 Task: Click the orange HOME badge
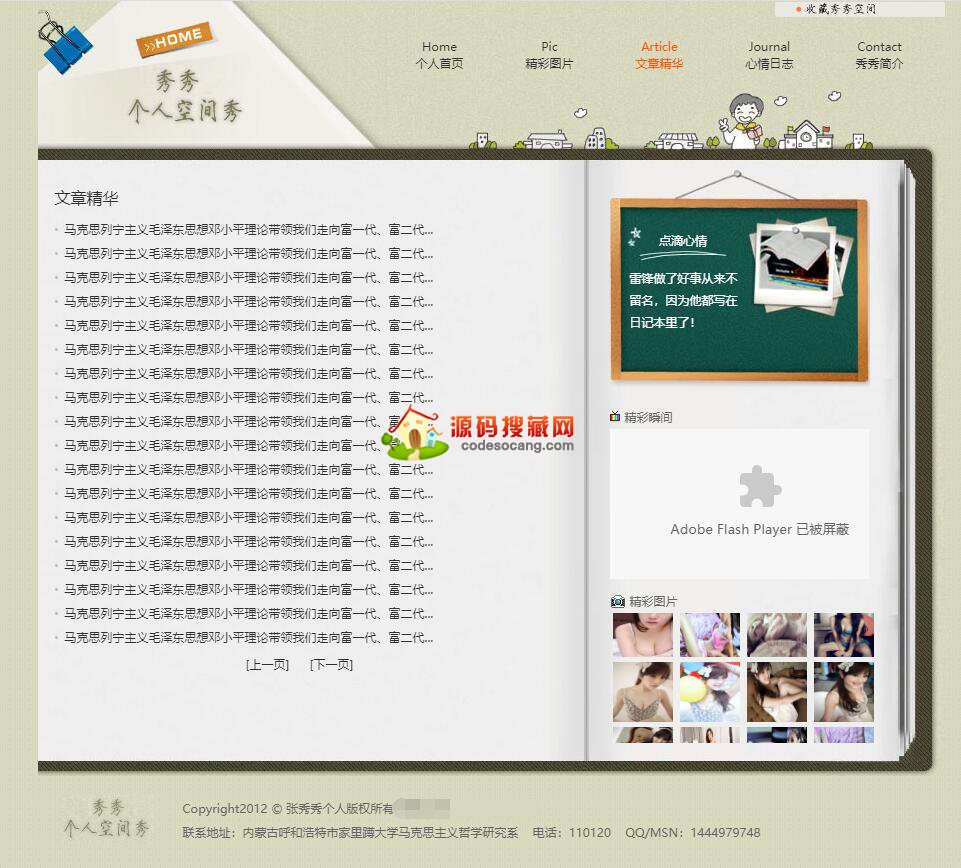tap(175, 39)
